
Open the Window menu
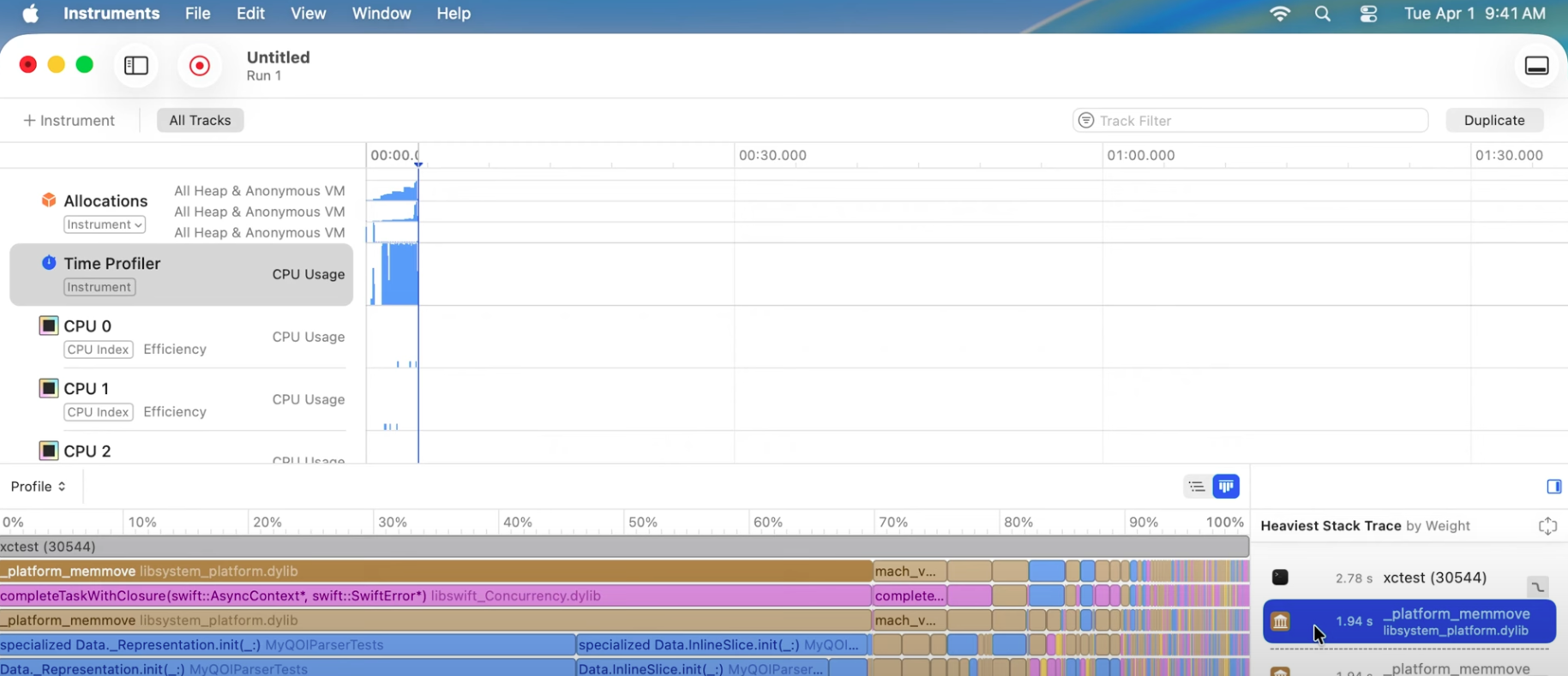(381, 14)
